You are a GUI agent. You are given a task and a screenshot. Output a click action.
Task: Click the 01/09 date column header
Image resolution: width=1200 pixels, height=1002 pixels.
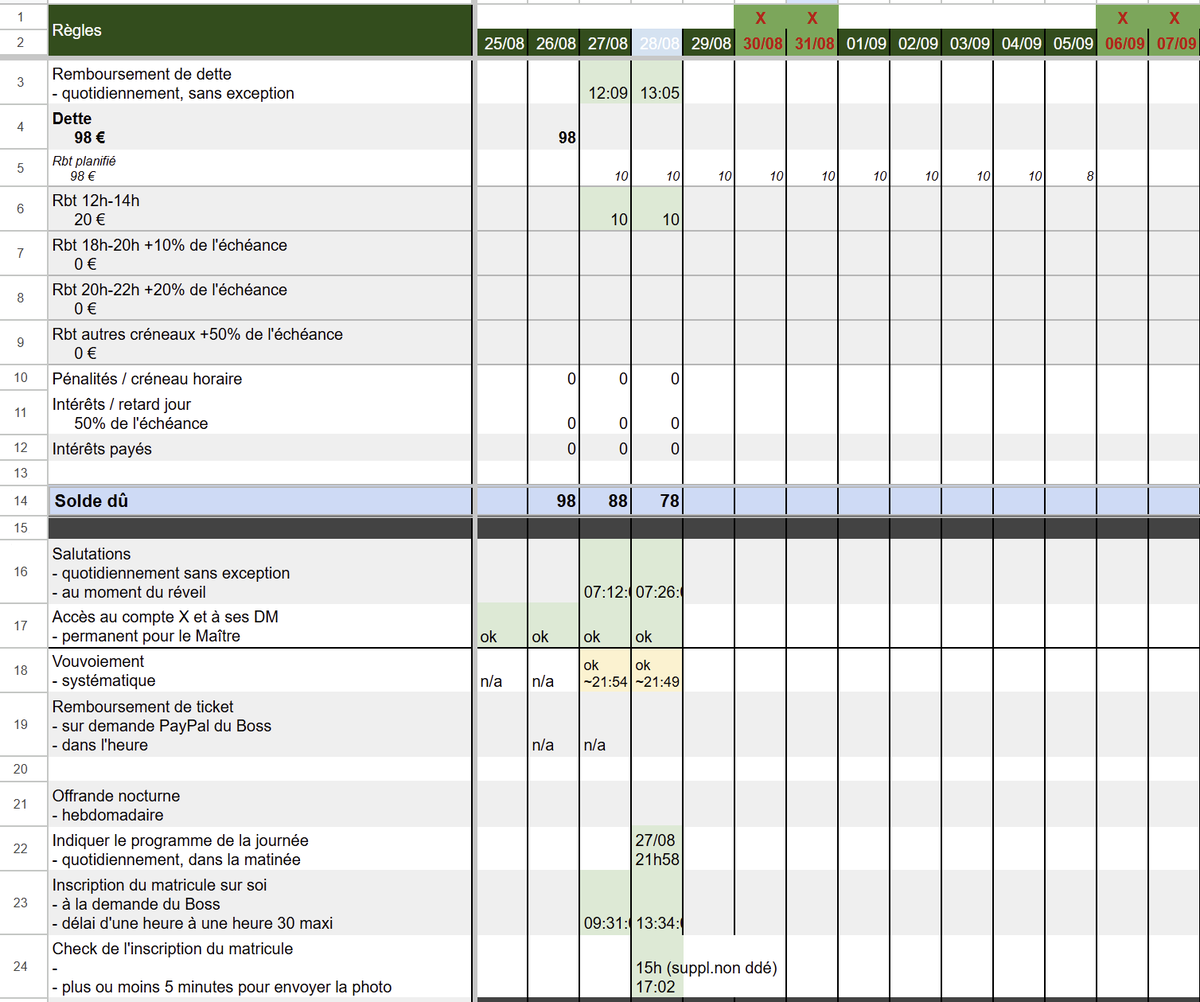[x=865, y=44]
